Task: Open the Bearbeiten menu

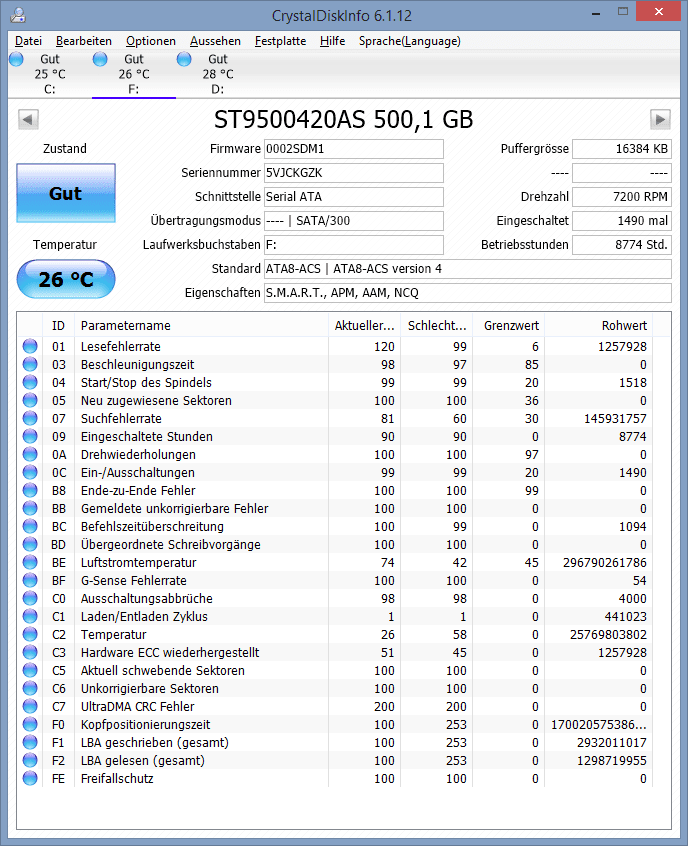Action: (84, 41)
